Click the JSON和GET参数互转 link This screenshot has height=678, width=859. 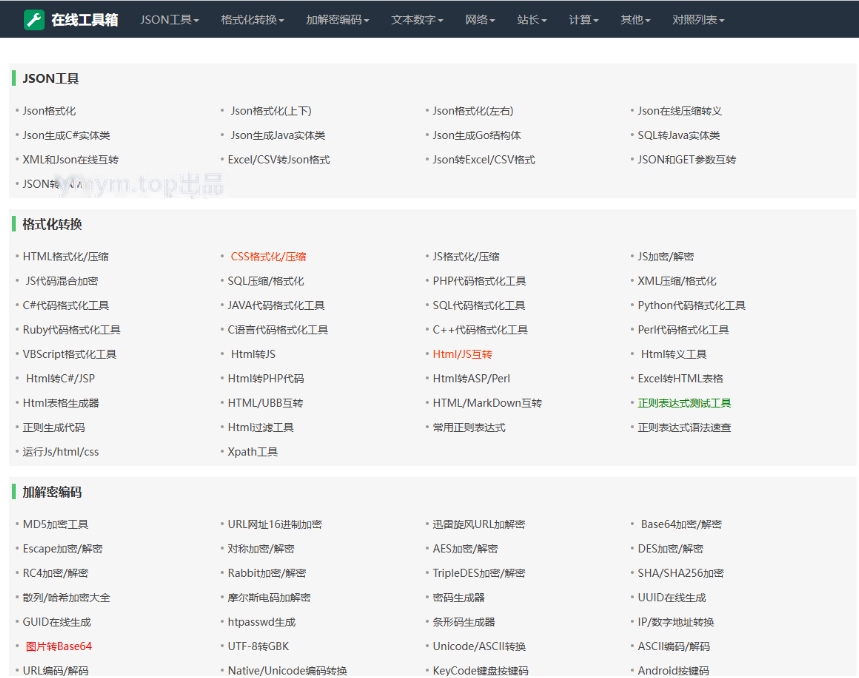tap(687, 160)
